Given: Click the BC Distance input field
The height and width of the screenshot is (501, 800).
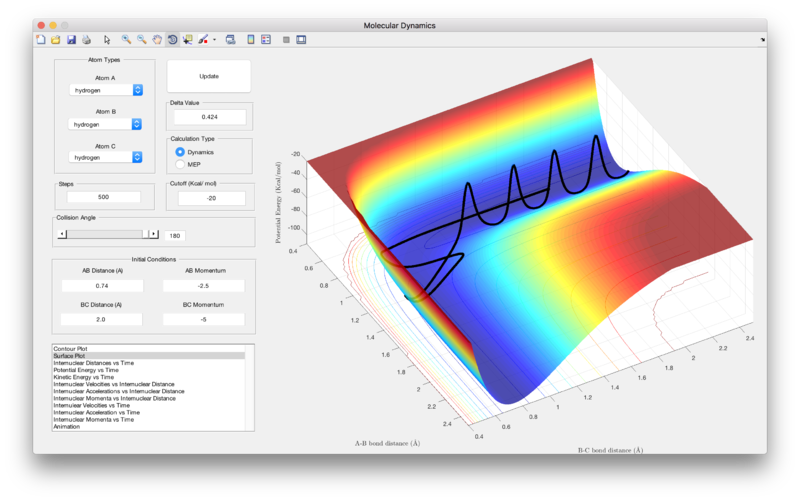Looking at the screenshot, I should click(x=101, y=319).
